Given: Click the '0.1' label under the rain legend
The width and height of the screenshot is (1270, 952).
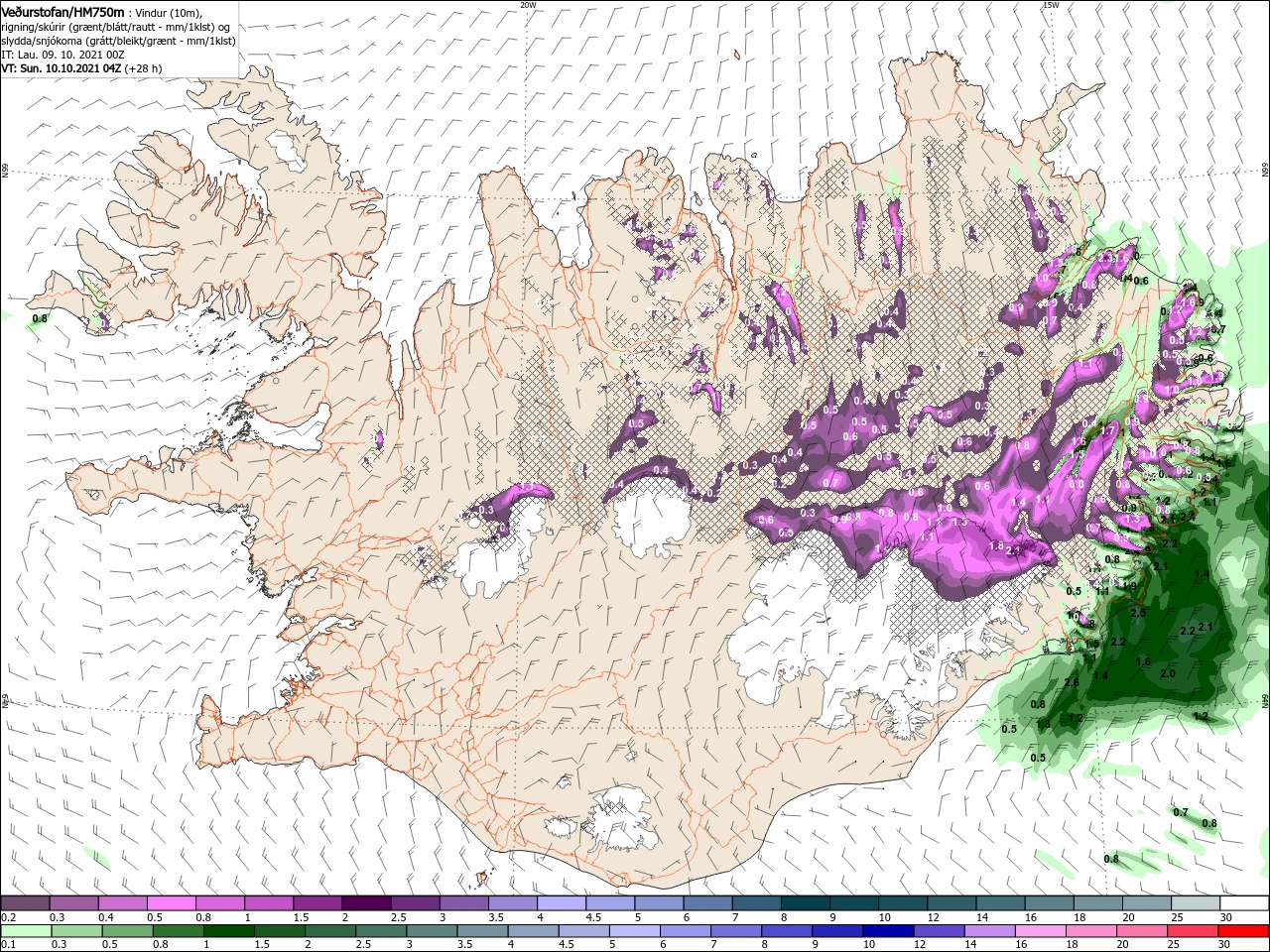Looking at the screenshot, I should coord(8,945).
